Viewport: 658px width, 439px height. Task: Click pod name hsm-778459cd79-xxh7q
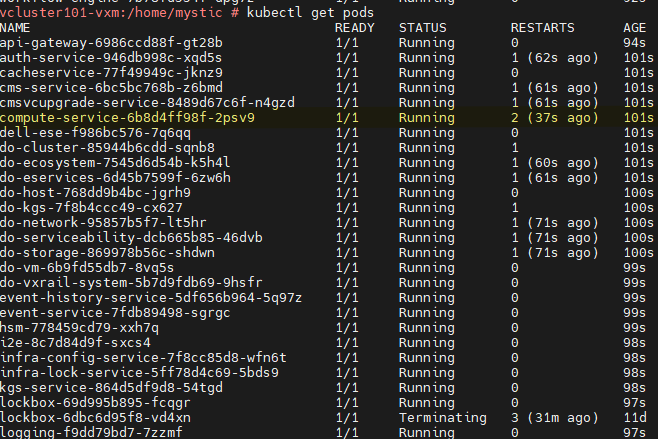(x=79, y=328)
